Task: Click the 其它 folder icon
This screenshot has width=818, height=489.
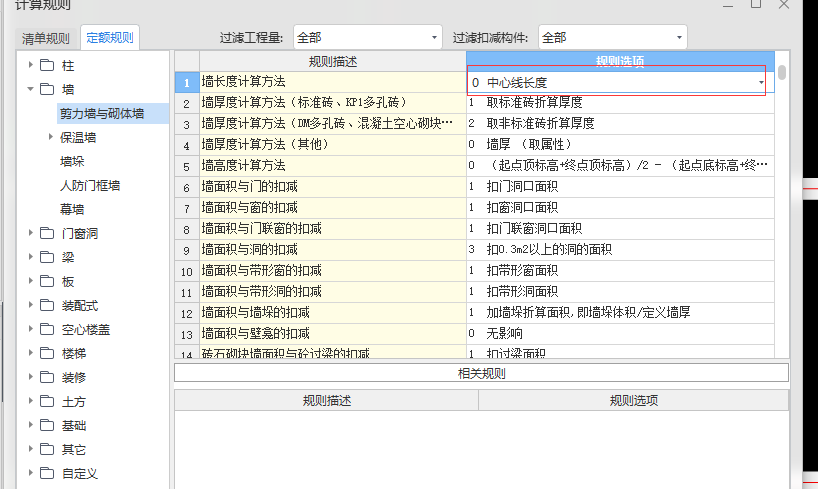Action: (x=47, y=449)
